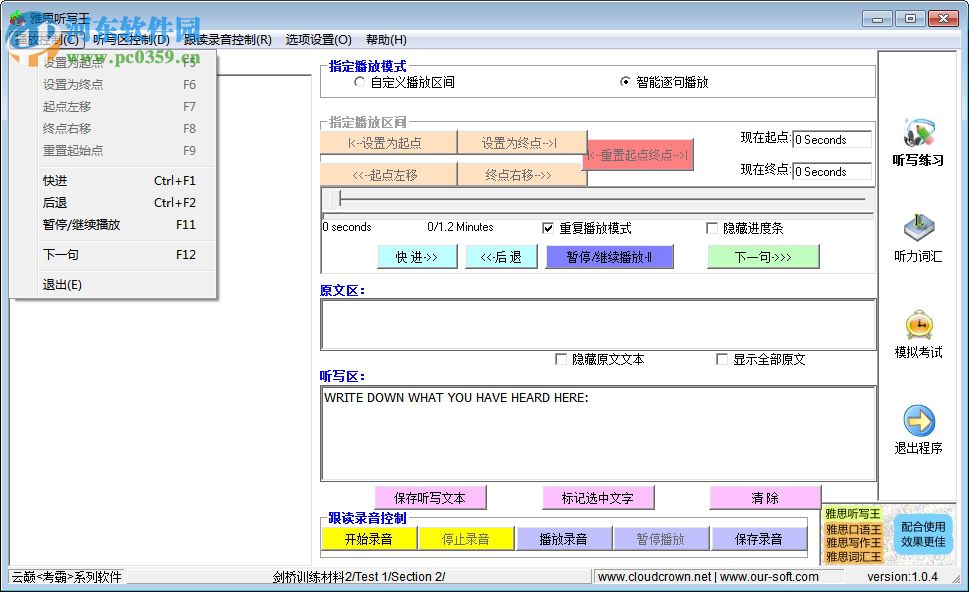Select the 自定义播放区间 radio option
Screen dimensions: 969x592
pyautogui.click(x=361, y=83)
